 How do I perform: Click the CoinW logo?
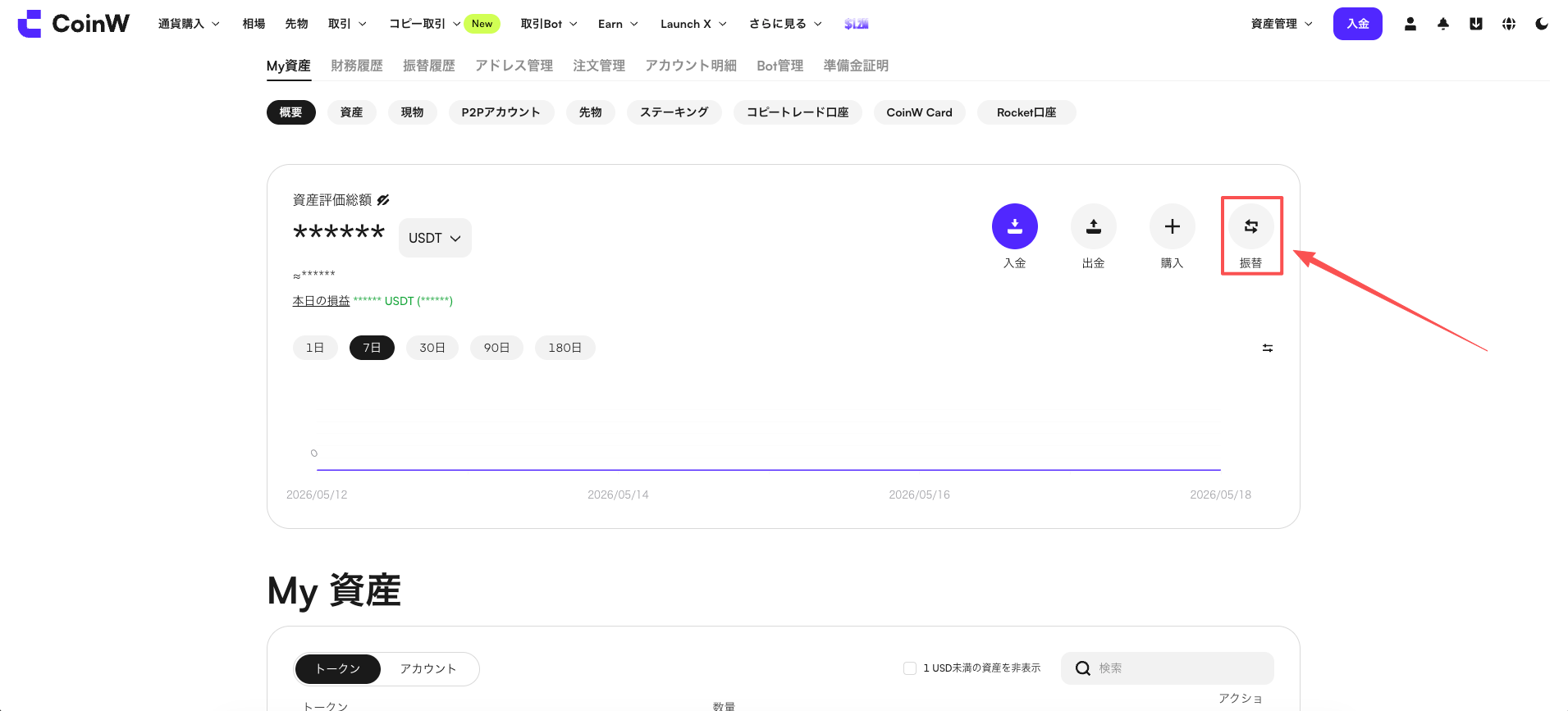[x=73, y=24]
